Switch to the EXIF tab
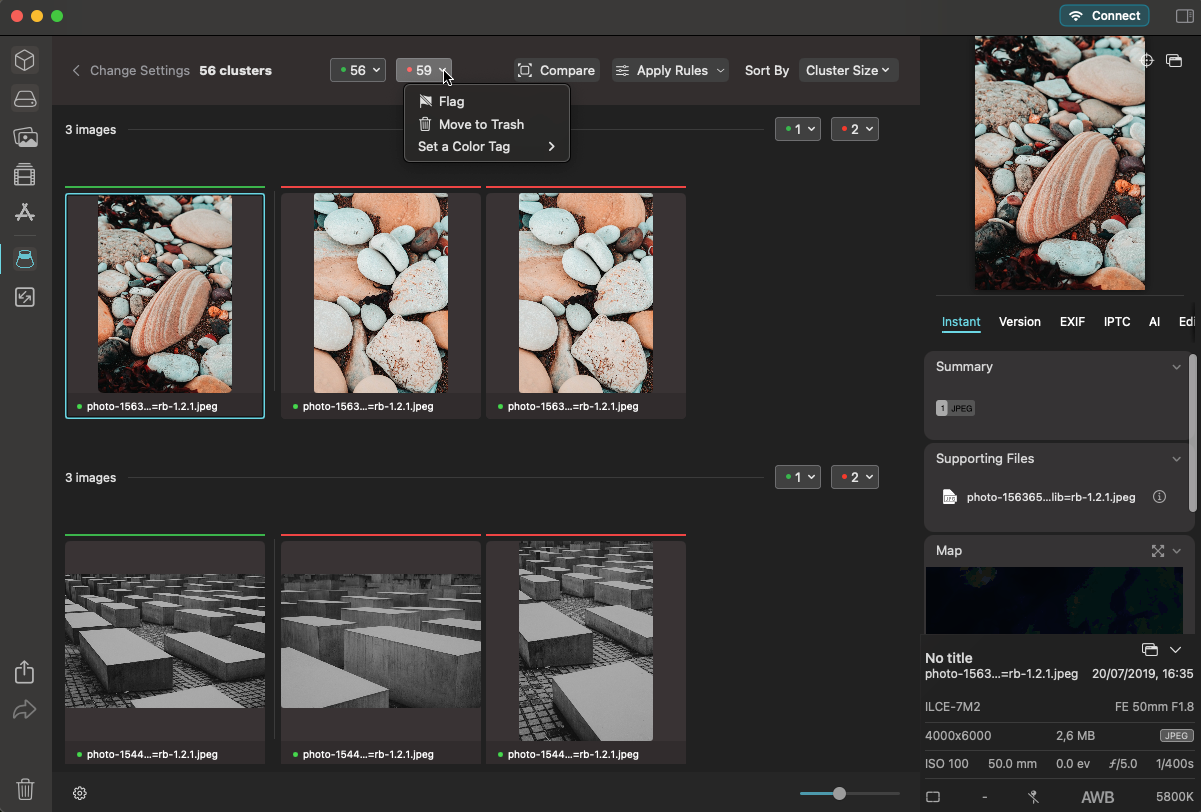The width and height of the screenshot is (1201, 812). 1072,322
